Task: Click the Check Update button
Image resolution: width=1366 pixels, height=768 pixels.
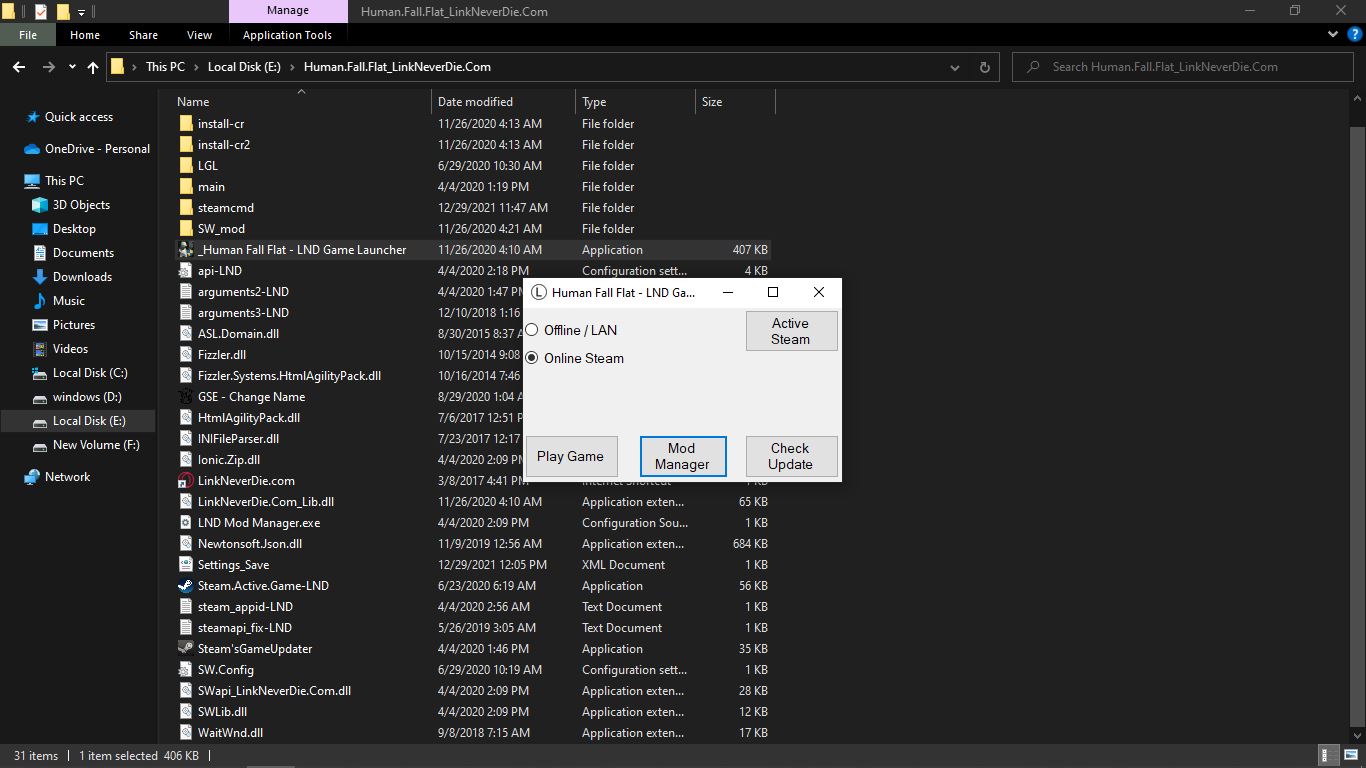Action: pos(791,456)
